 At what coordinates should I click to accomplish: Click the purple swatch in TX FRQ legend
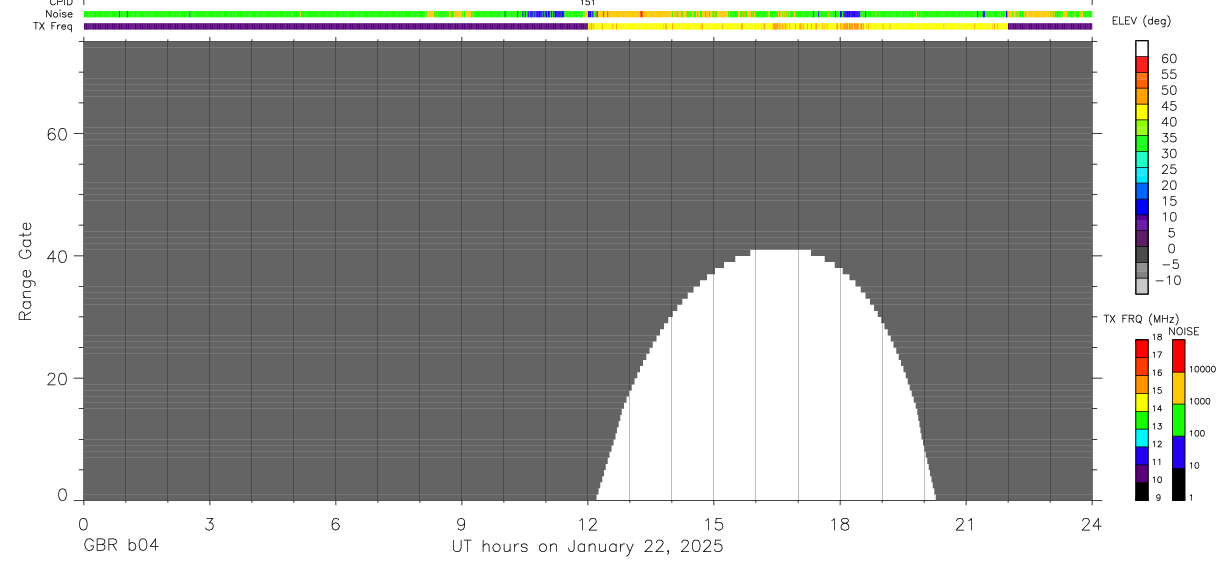tap(1142, 474)
